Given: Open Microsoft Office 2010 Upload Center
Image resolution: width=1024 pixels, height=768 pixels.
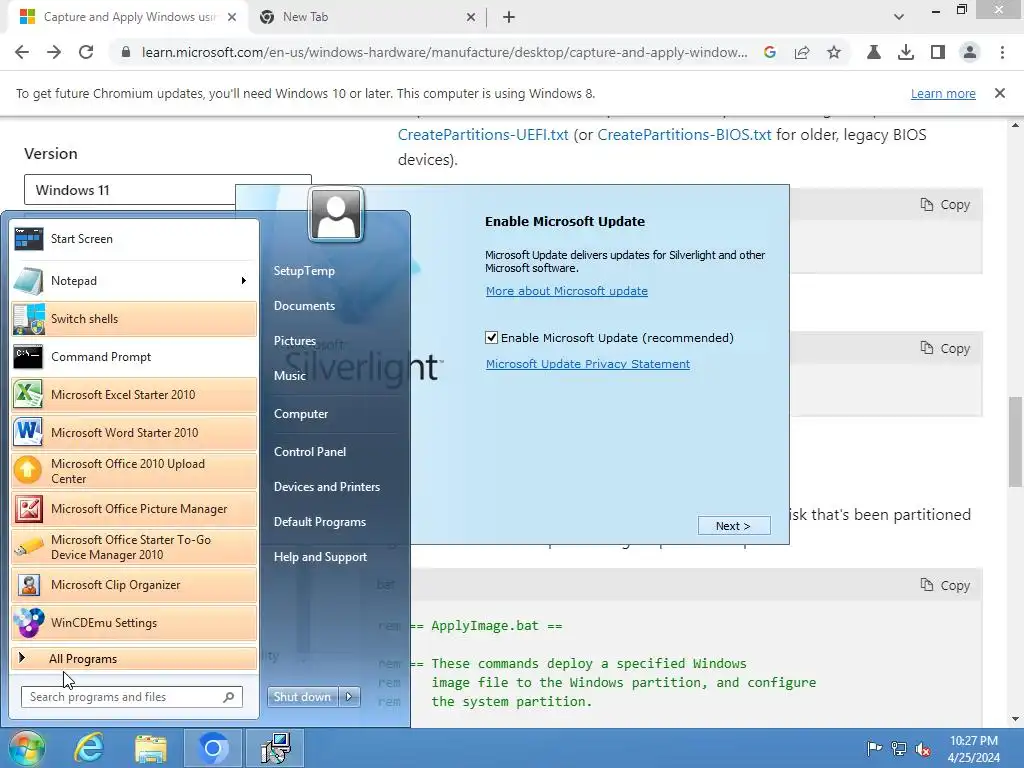Looking at the screenshot, I should [134, 471].
